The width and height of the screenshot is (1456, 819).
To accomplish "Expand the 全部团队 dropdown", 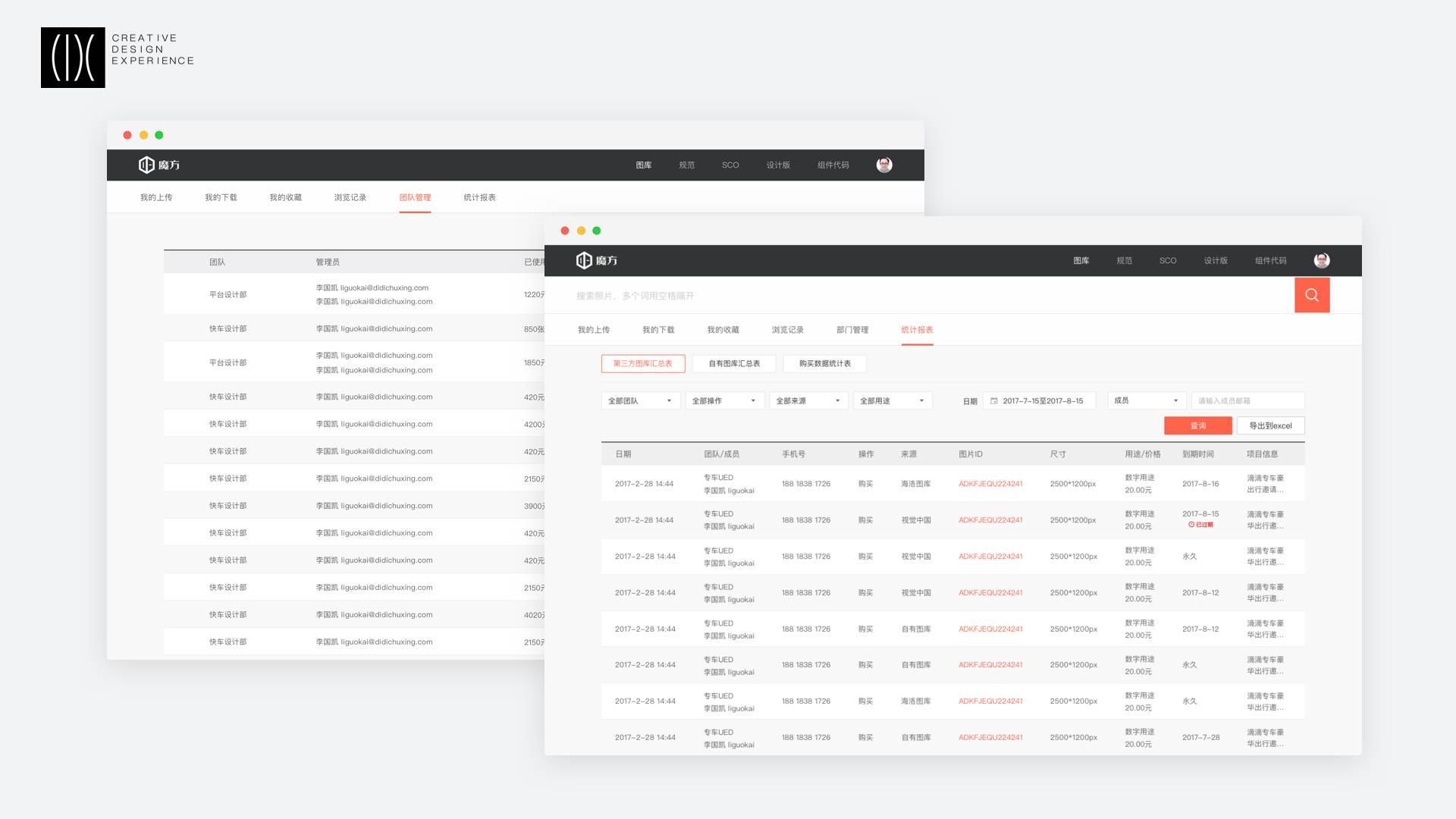I will 640,400.
